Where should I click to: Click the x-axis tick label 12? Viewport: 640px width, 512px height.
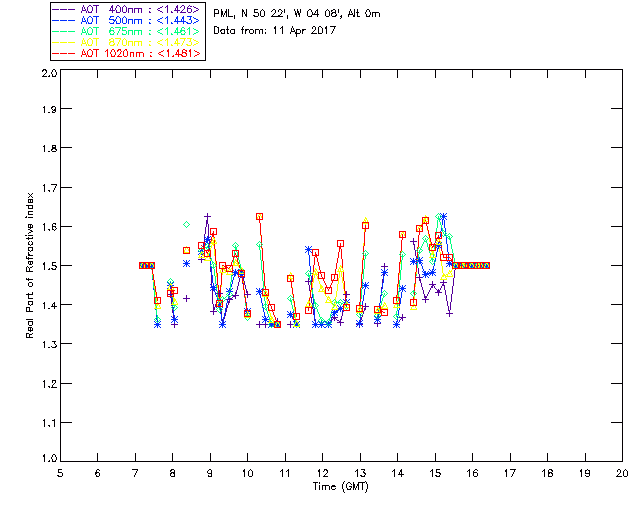coord(322,473)
